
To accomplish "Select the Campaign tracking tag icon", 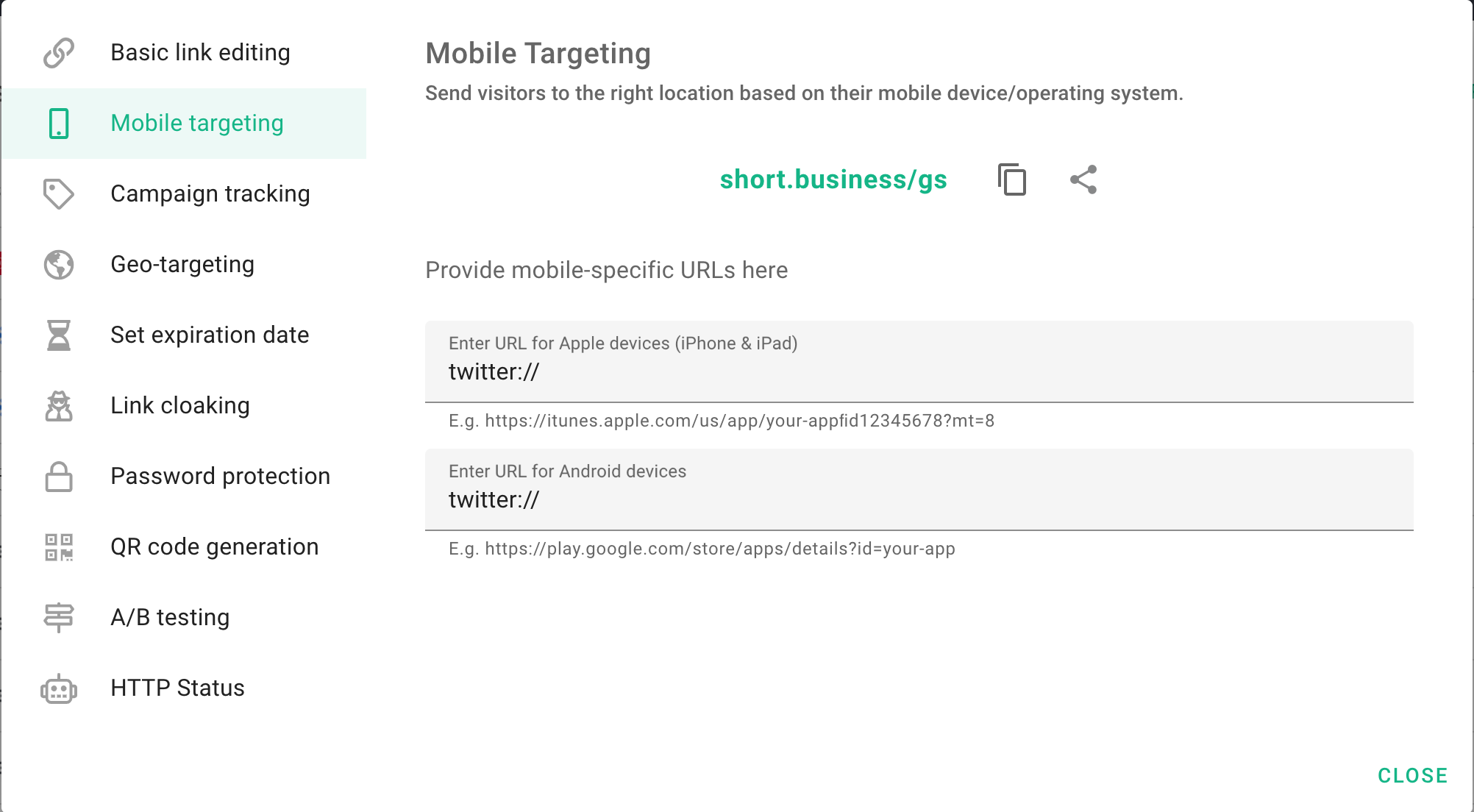I will click(59, 193).
